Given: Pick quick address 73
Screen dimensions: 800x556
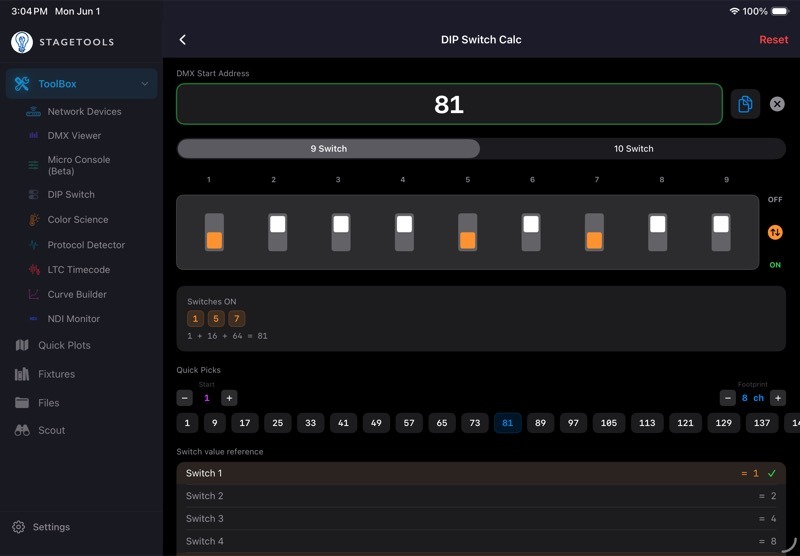Looking at the screenshot, I should [x=475, y=423].
